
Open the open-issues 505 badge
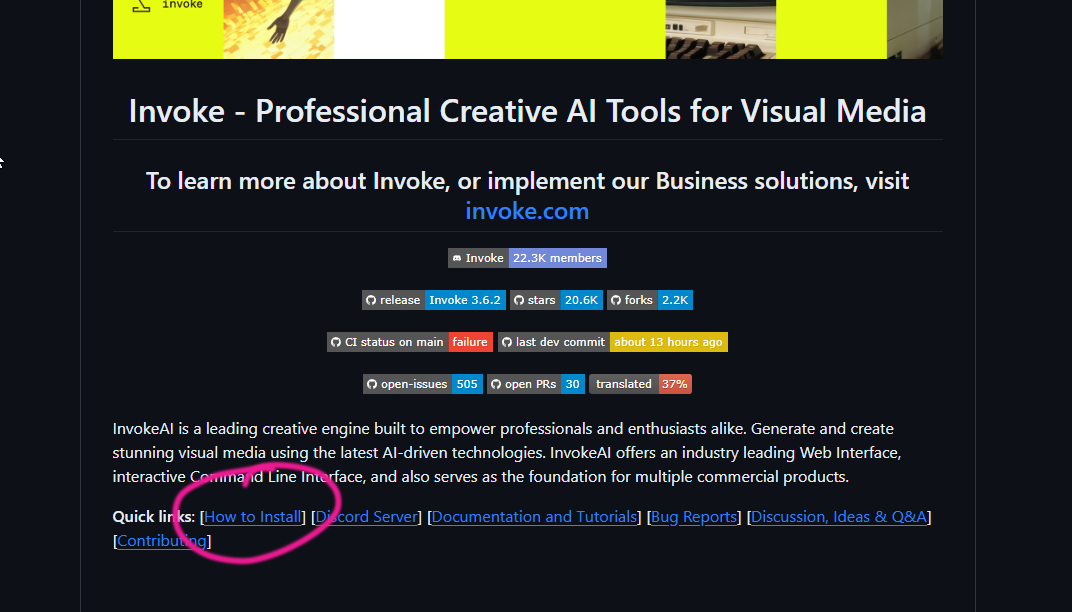(x=423, y=384)
